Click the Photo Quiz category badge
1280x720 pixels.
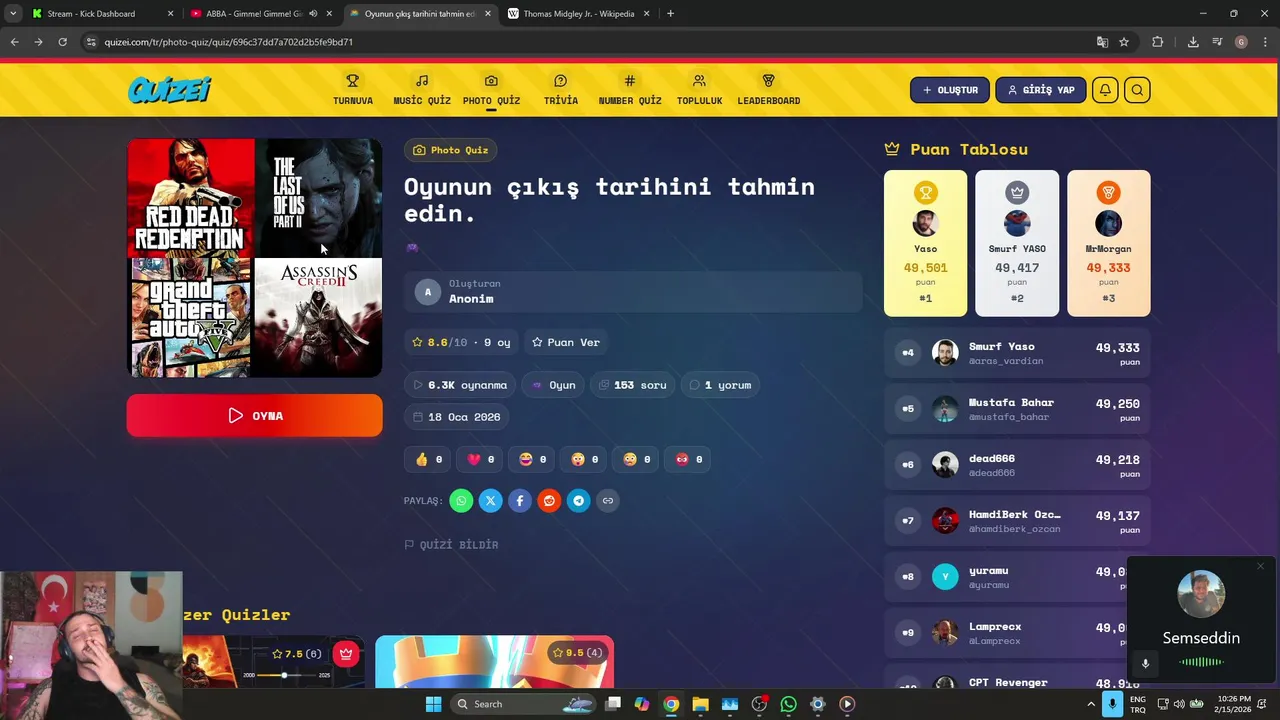click(x=451, y=150)
